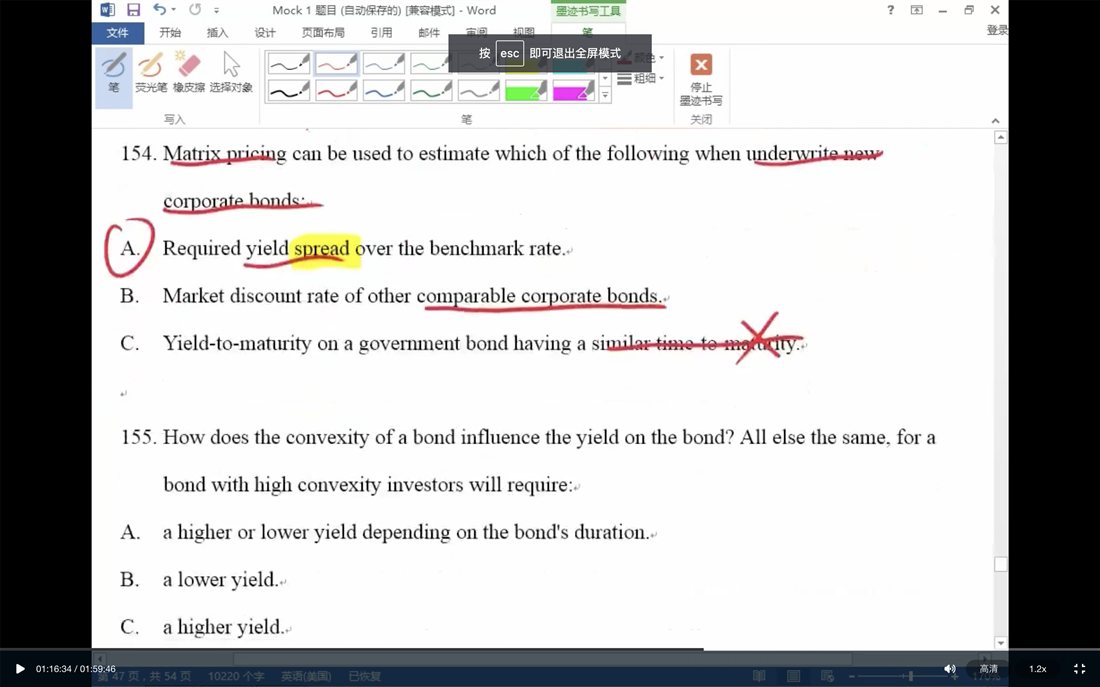Save the document with the floppy icon
The height and width of the screenshot is (687, 1100).
[133, 10]
